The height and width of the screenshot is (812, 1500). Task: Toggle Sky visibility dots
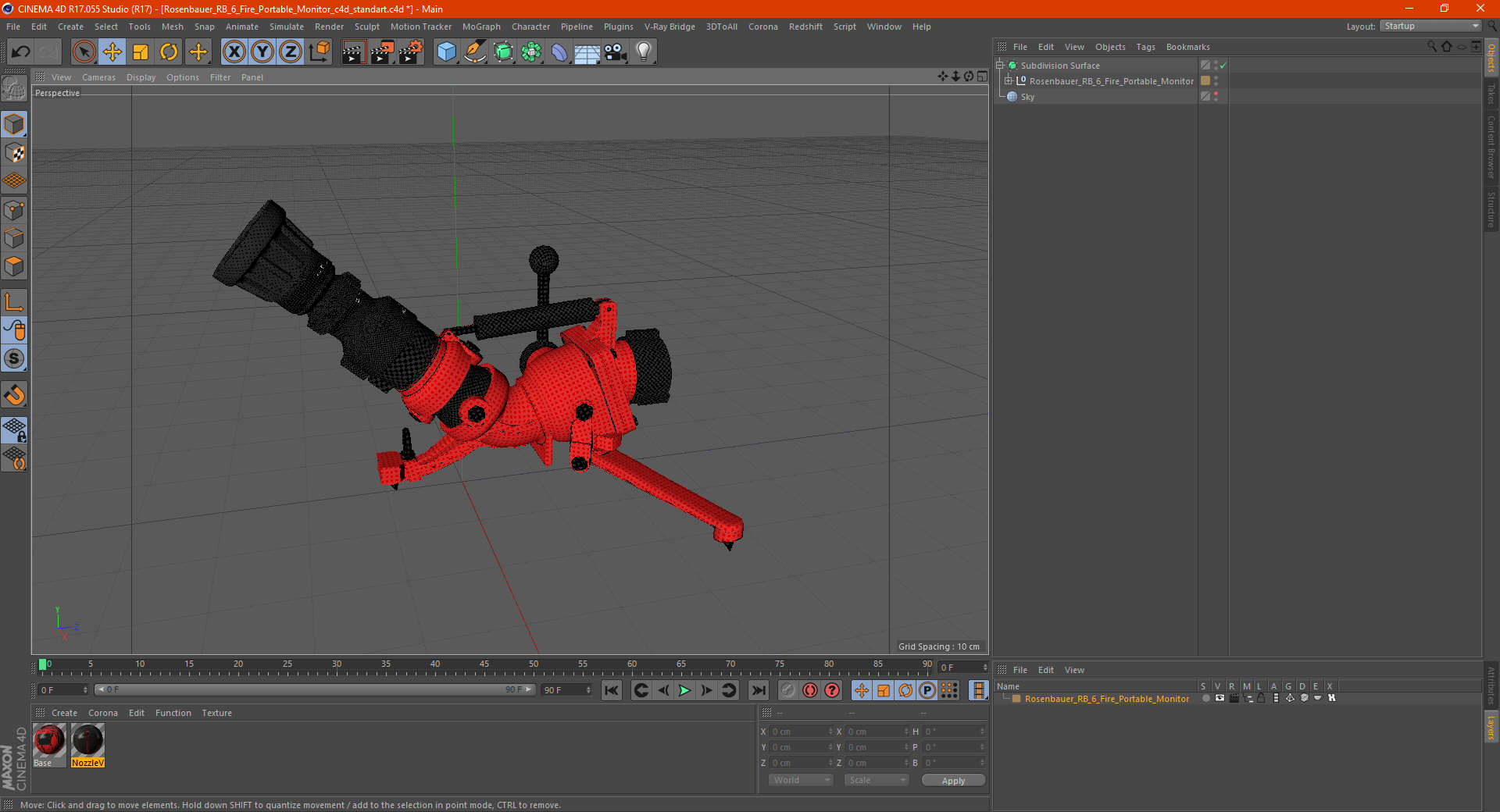[1216, 97]
